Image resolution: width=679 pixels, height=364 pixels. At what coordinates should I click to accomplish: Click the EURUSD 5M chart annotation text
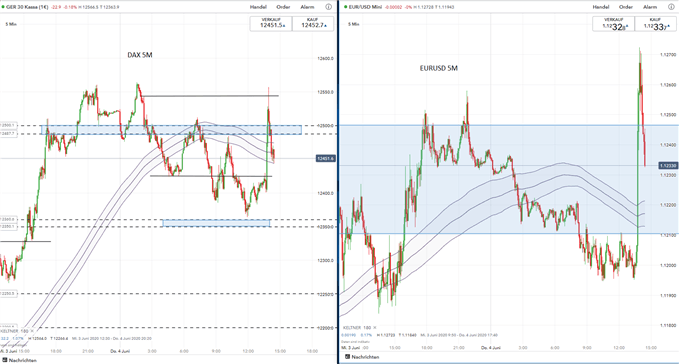439,68
